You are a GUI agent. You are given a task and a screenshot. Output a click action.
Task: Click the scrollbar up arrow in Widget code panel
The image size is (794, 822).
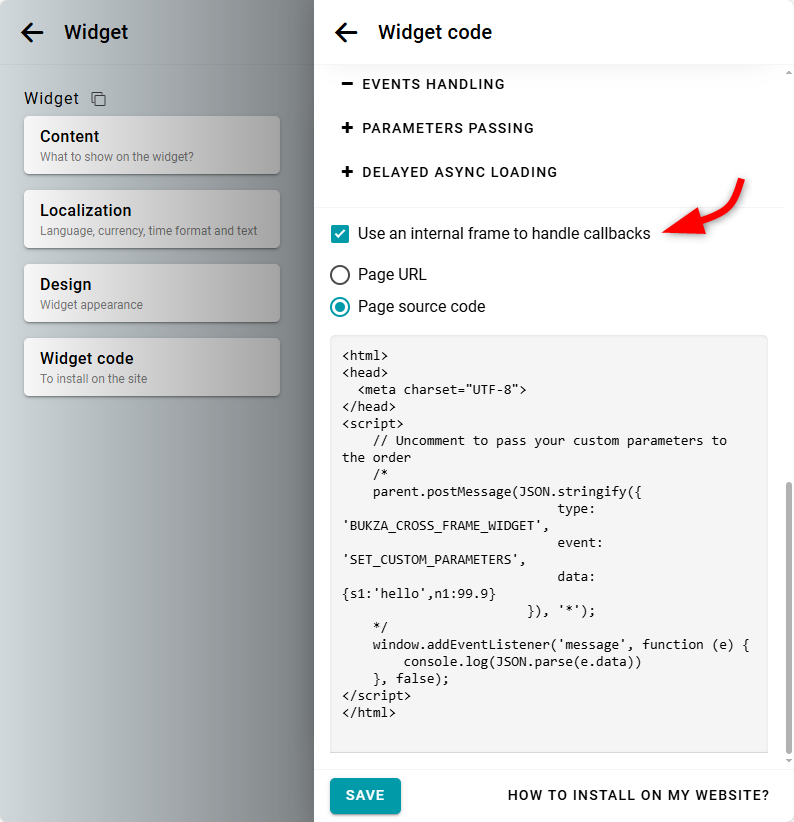coord(788,75)
